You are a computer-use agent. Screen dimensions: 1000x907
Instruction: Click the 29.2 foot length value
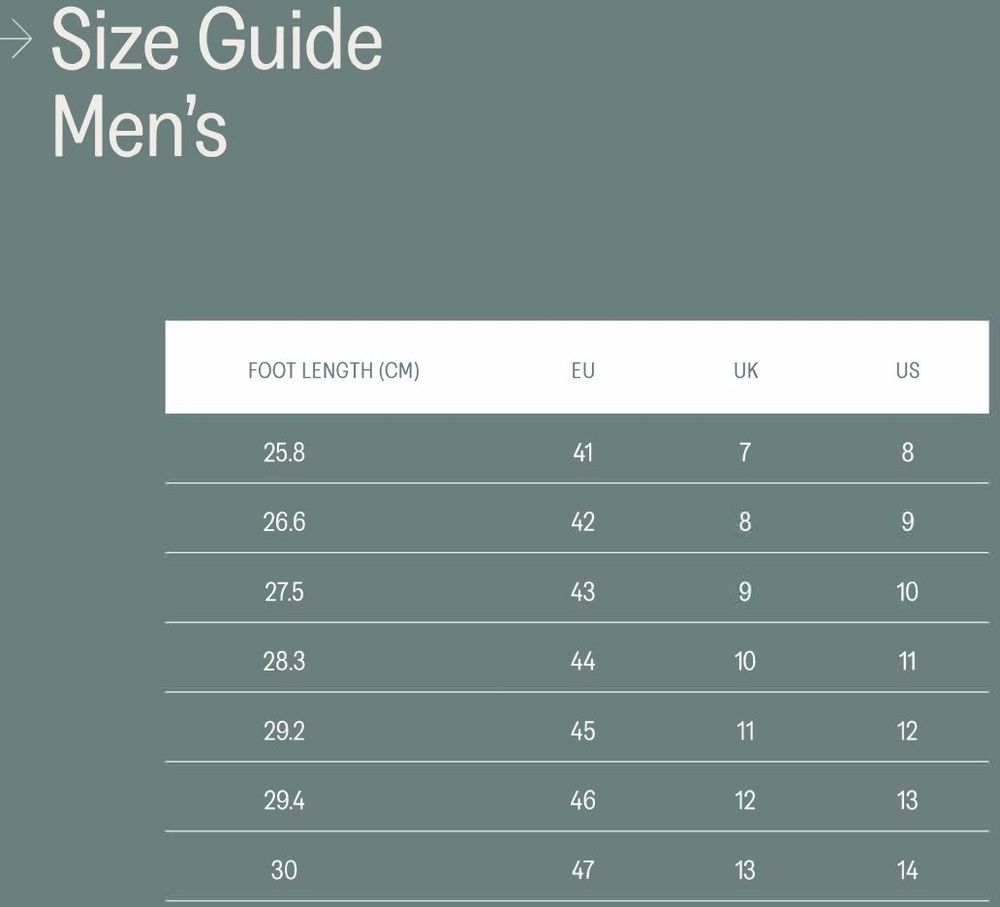[284, 731]
